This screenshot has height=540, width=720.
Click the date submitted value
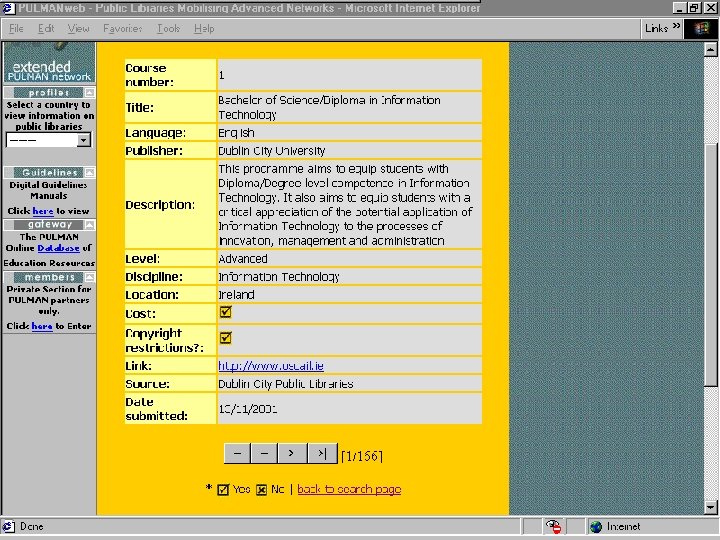point(248,409)
